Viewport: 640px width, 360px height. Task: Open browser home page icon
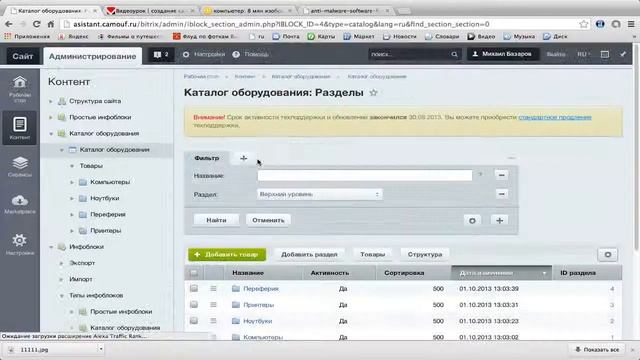51,24
